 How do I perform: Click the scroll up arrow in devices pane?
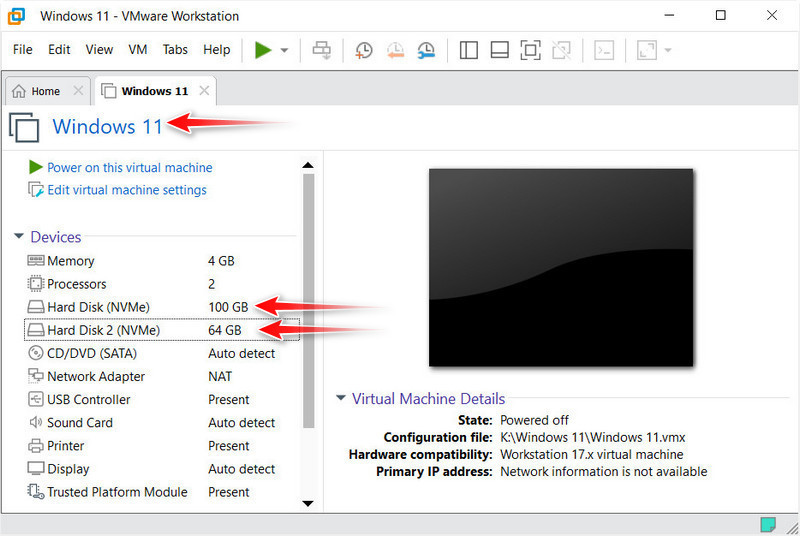tap(308, 165)
